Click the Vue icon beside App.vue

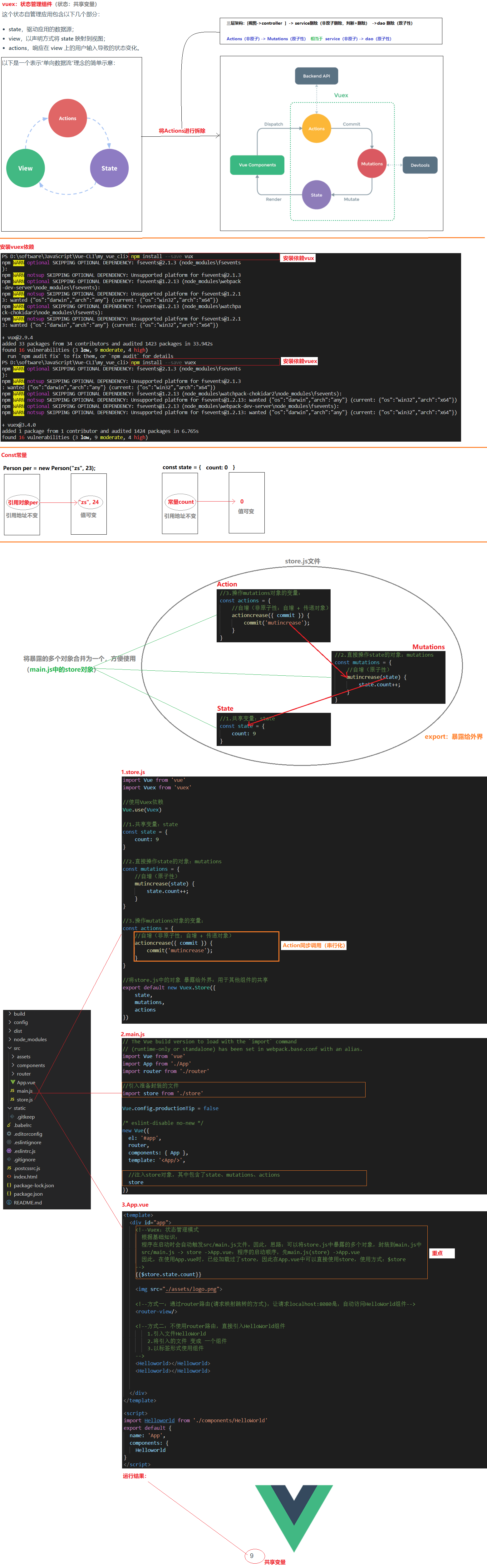pyautogui.click(x=13, y=1082)
